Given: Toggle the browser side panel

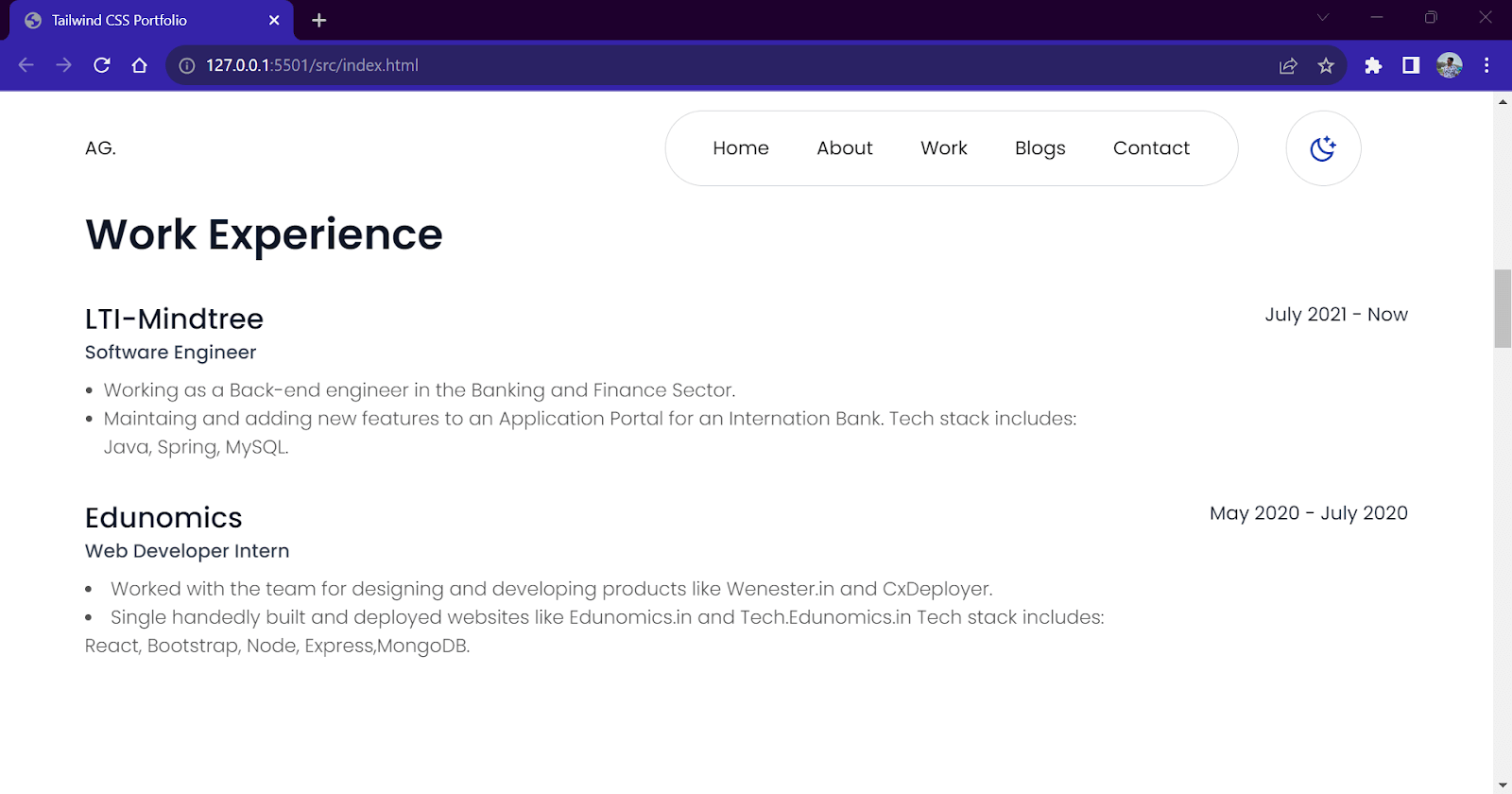Looking at the screenshot, I should [1411, 65].
